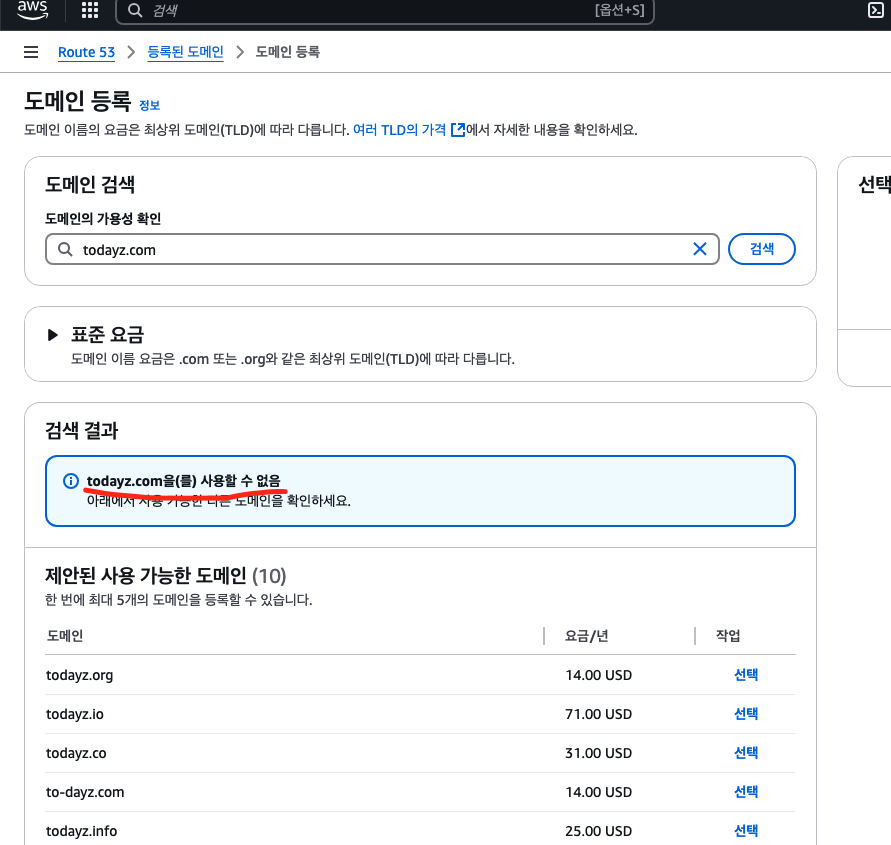Click the todayz.org domain name

(x=80, y=675)
